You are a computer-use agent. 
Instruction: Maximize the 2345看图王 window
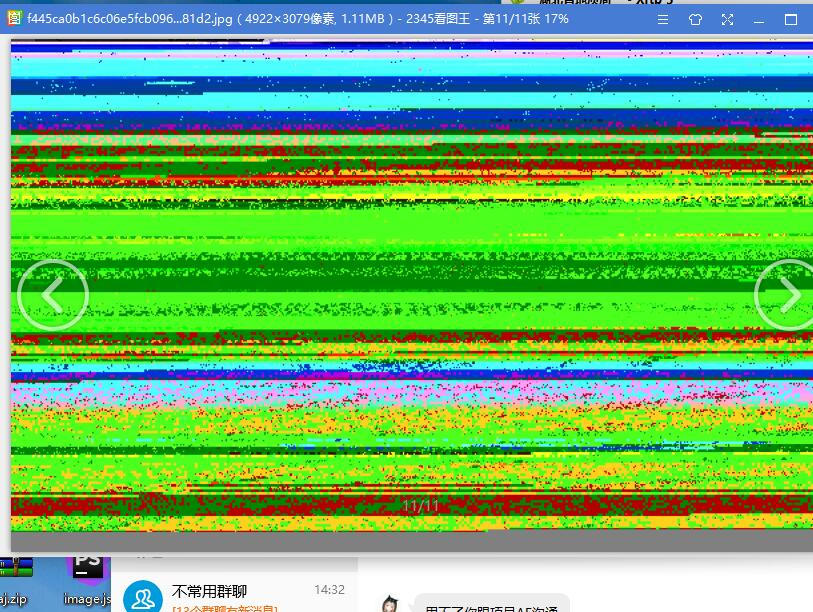pos(791,20)
